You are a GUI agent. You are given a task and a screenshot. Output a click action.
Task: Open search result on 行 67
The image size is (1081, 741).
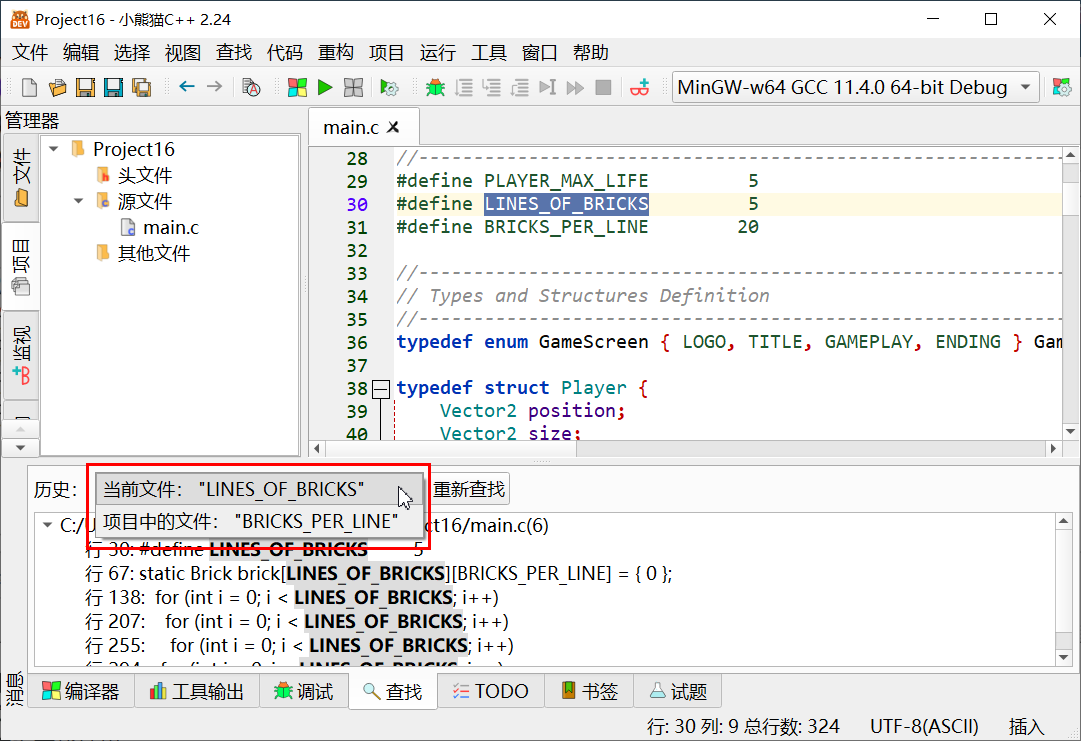click(378, 573)
